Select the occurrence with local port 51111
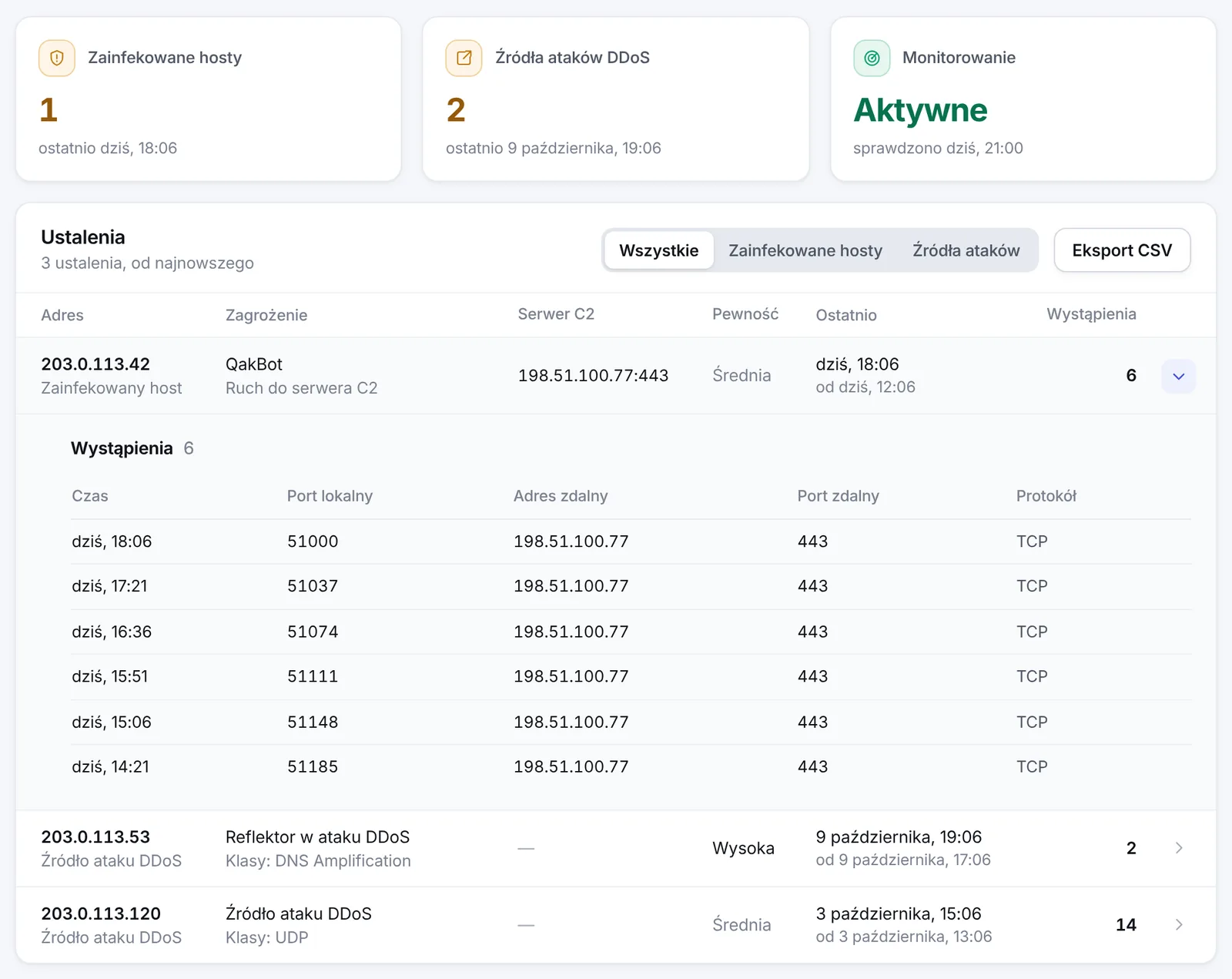1232x979 pixels. click(631, 677)
